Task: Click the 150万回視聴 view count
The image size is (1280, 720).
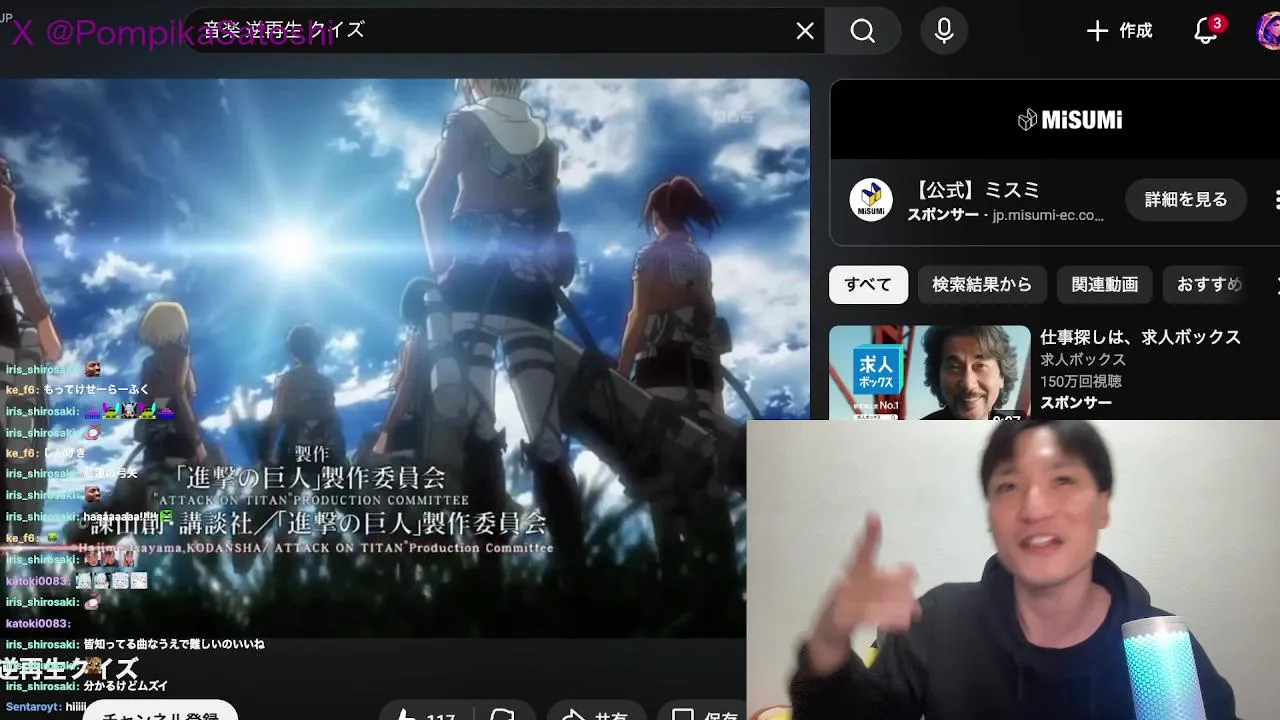Action: [x=1081, y=381]
